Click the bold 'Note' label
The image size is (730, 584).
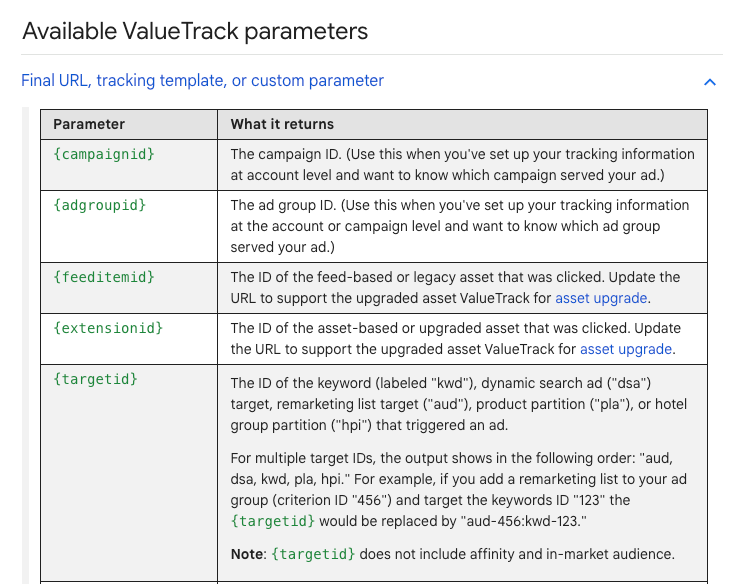tap(247, 554)
